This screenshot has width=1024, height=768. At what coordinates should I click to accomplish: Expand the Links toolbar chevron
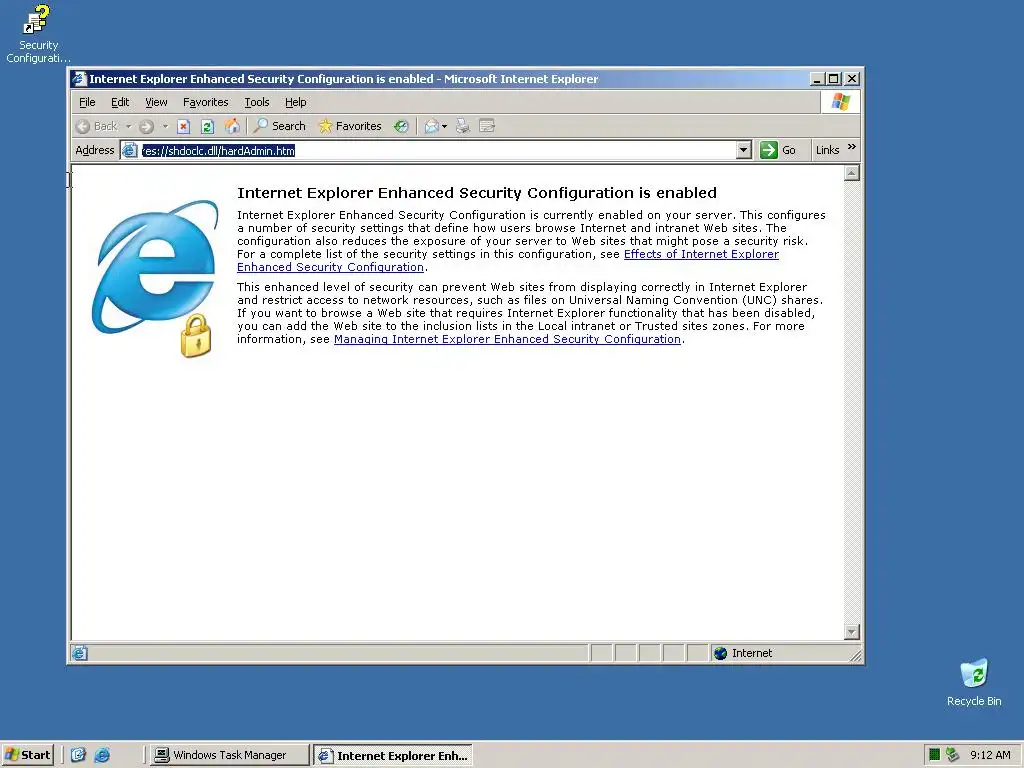pyautogui.click(x=852, y=147)
